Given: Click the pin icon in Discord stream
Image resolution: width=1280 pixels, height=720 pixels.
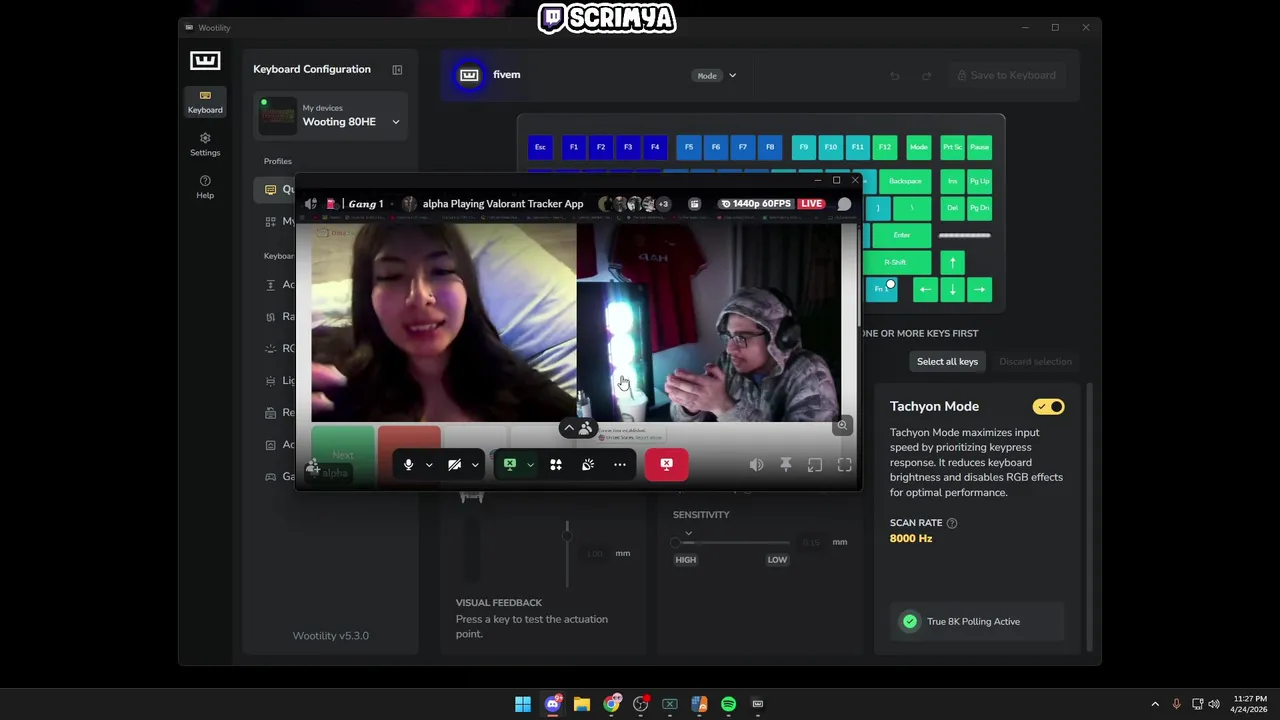Looking at the screenshot, I should (x=786, y=465).
